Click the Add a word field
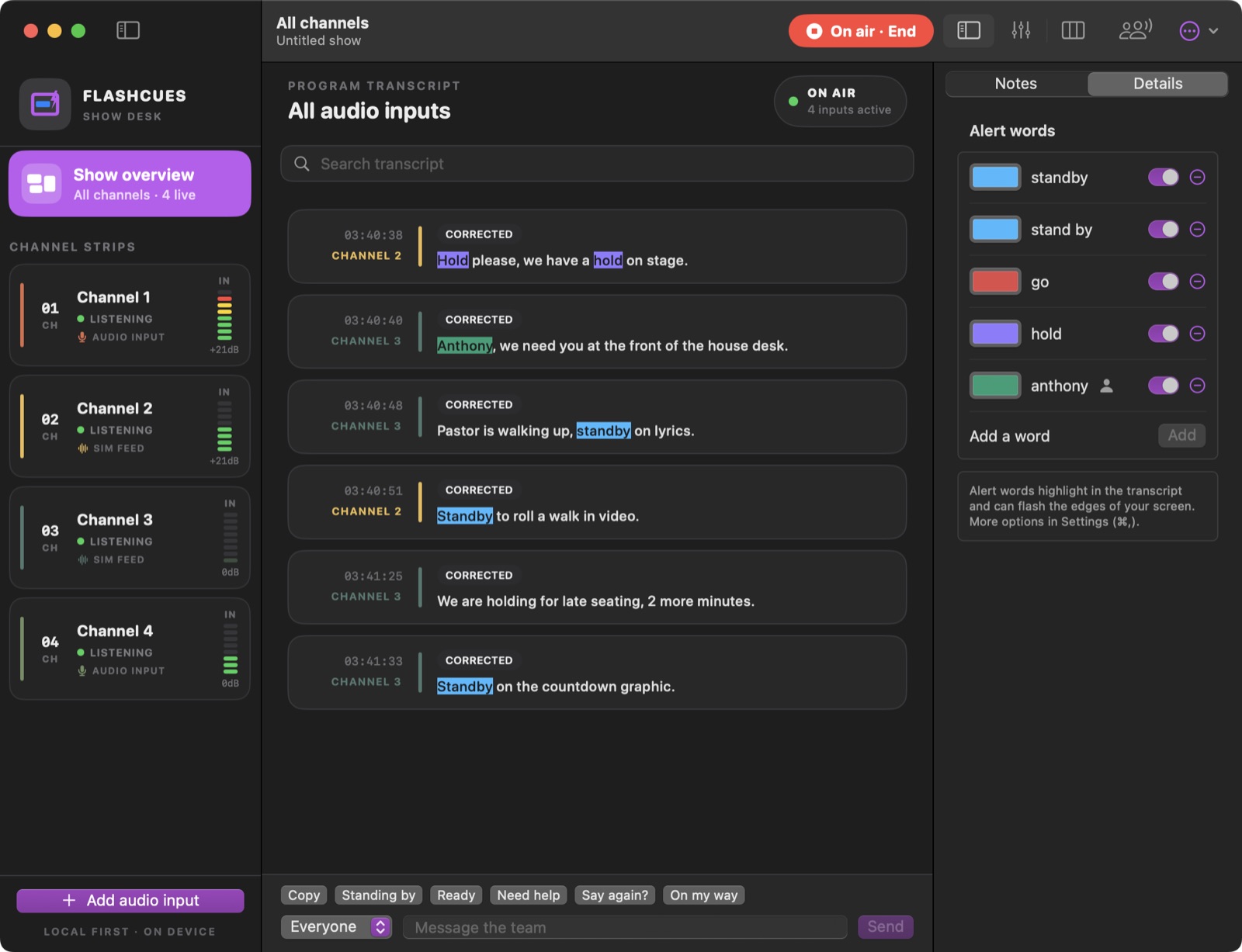The width and height of the screenshot is (1242, 952). pos(1060,436)
